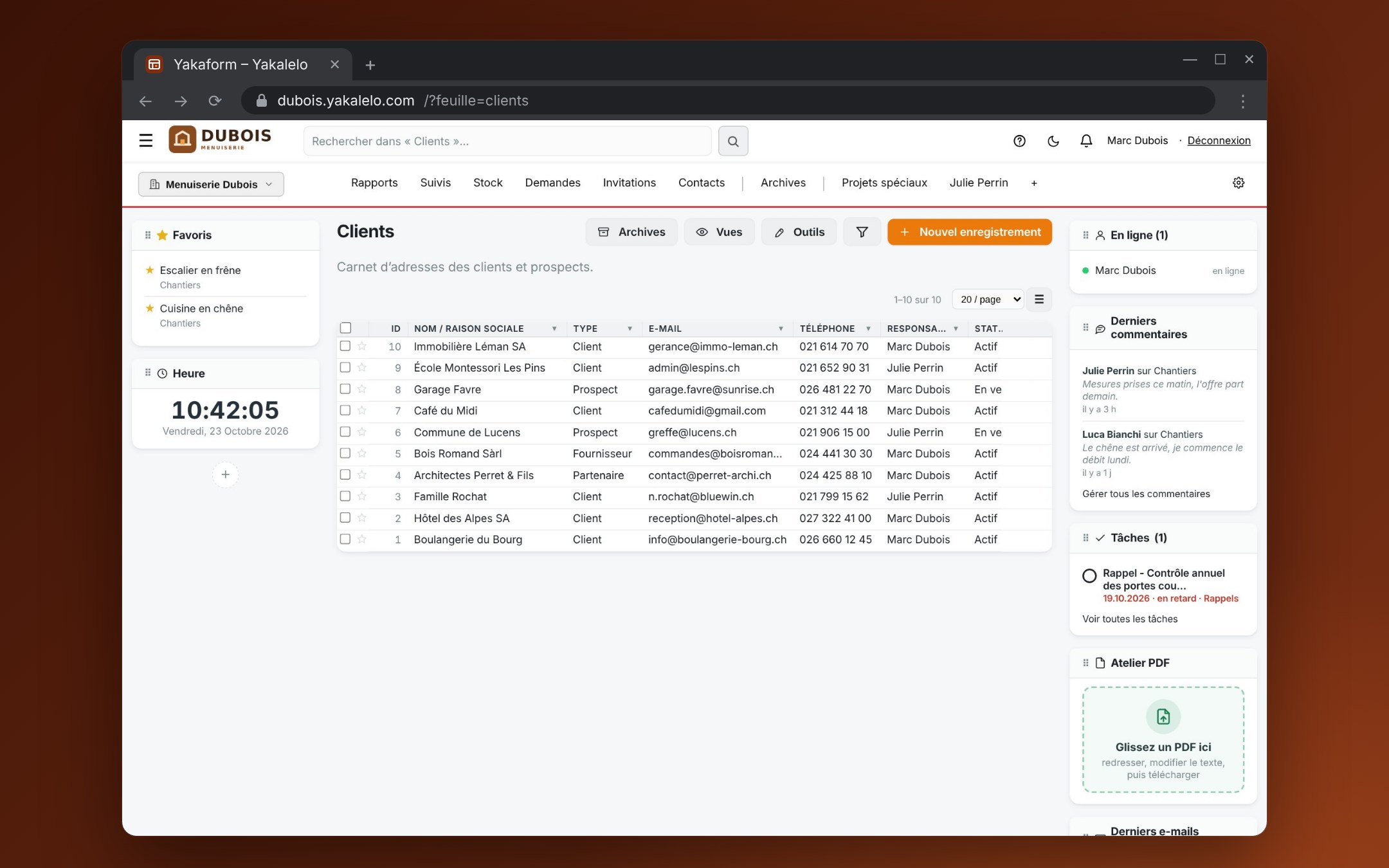Mark the Rappel Contrôle annuel task done
1389x868 pixels.
tap(1089, 576)
